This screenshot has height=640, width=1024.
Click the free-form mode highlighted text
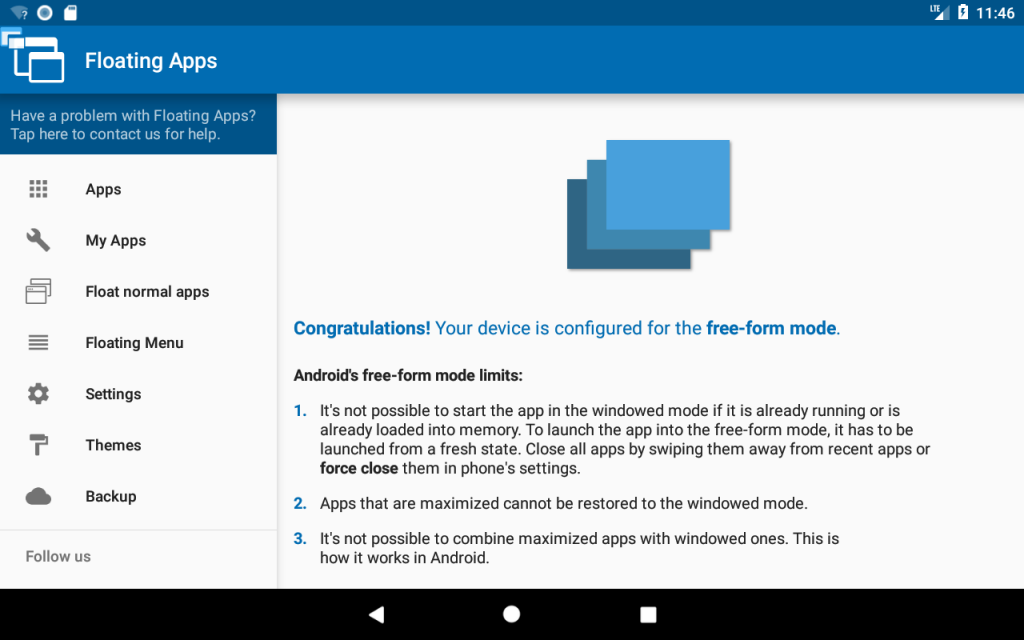click(770, 328)
